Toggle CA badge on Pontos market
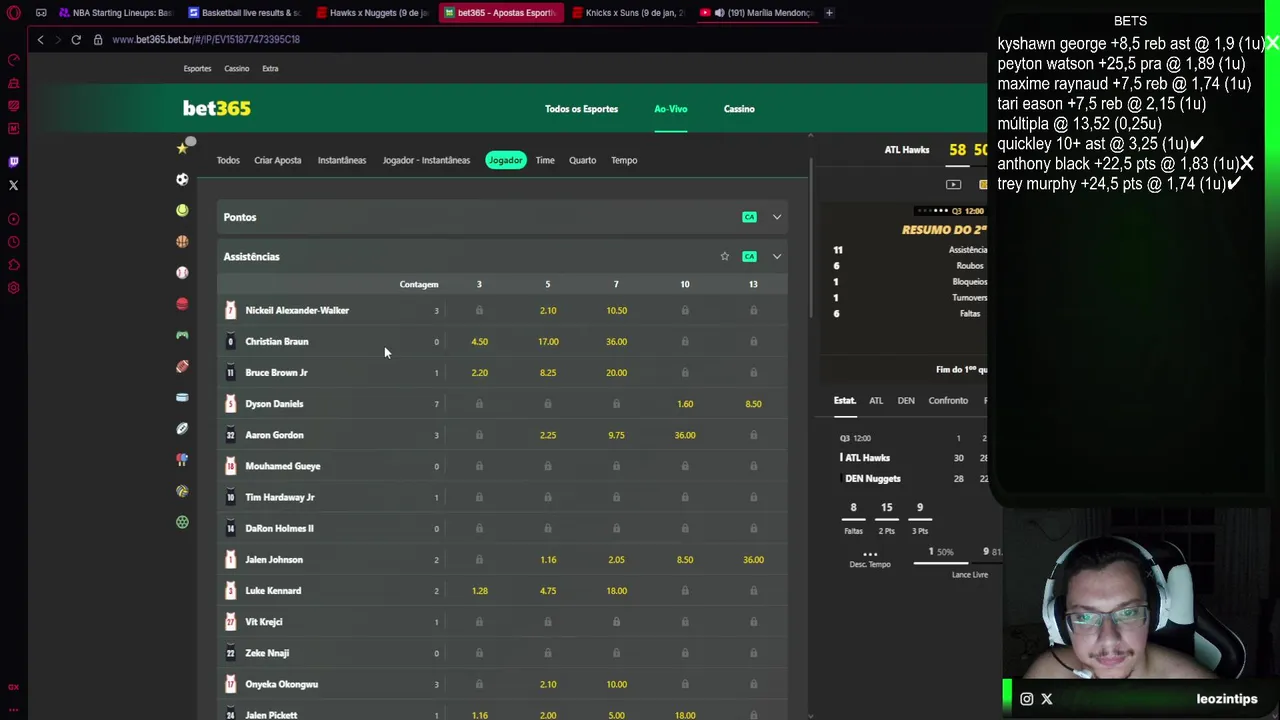Viewport: 1280px width, 720px height. (749, 217)
